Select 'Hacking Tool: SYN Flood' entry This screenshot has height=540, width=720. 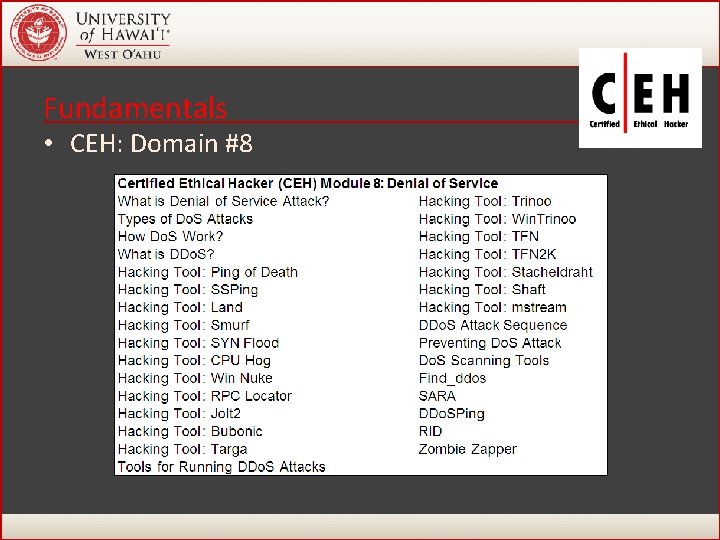[x=198, y=343]
